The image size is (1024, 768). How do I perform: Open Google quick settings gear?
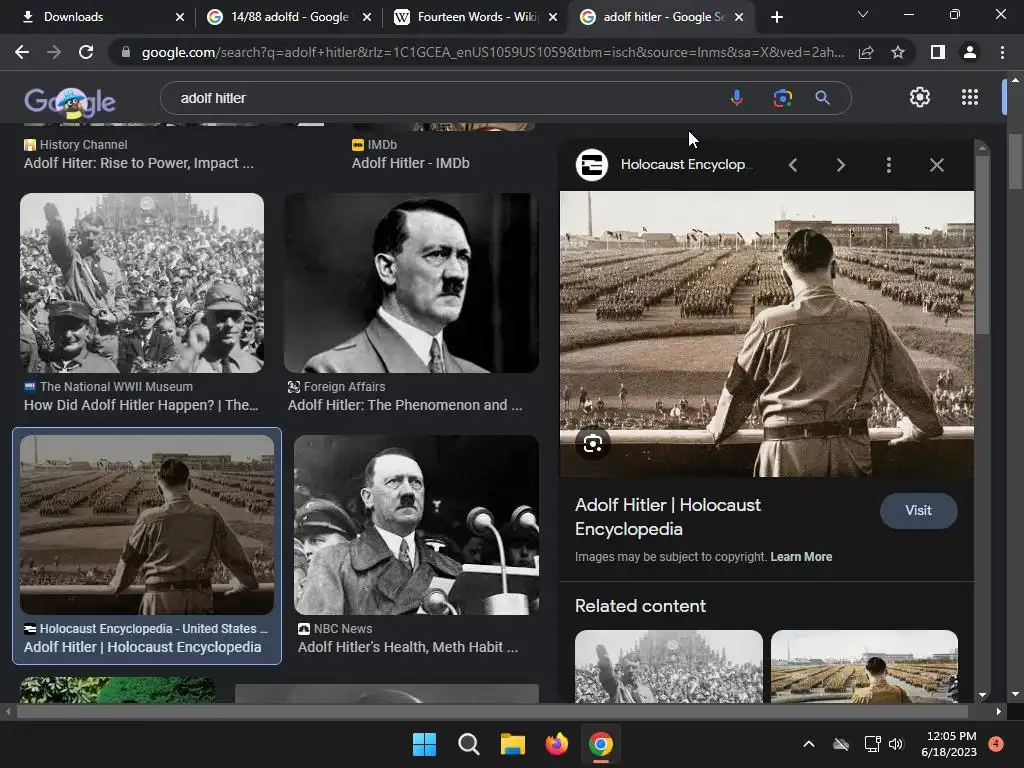920,97
